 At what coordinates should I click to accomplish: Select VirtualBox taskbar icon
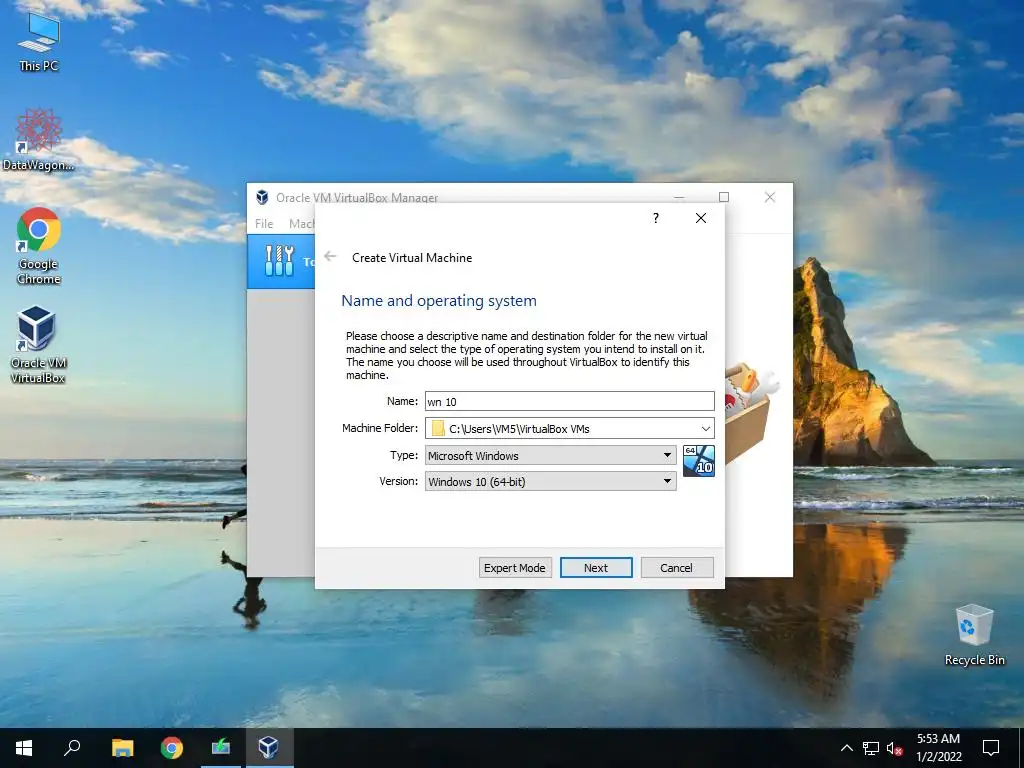[x=268, y=748]
